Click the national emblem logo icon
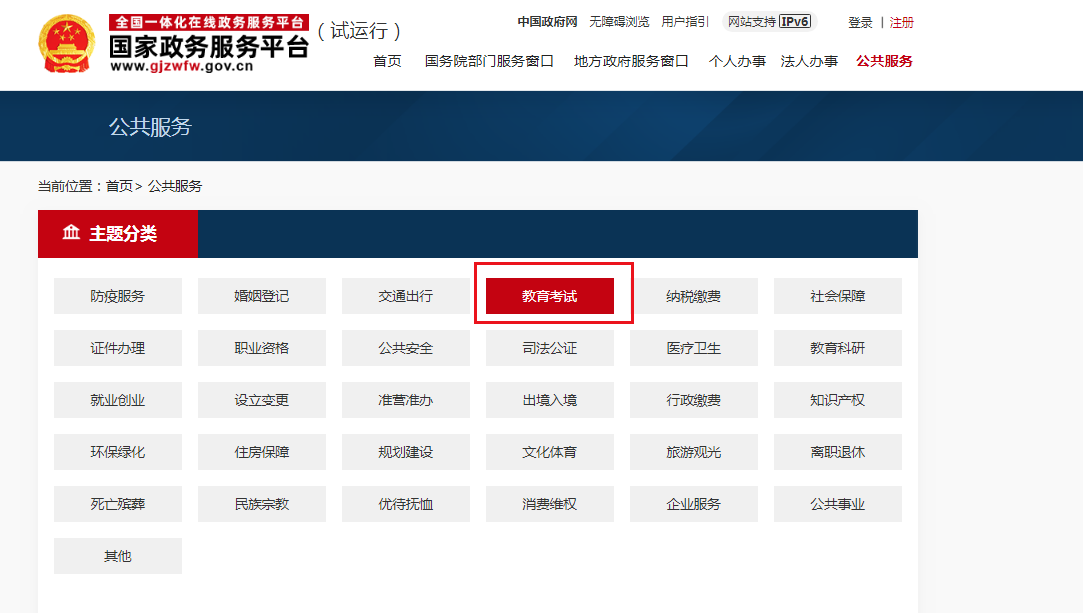Screen dimensions: 1083x613 (67, 45)
